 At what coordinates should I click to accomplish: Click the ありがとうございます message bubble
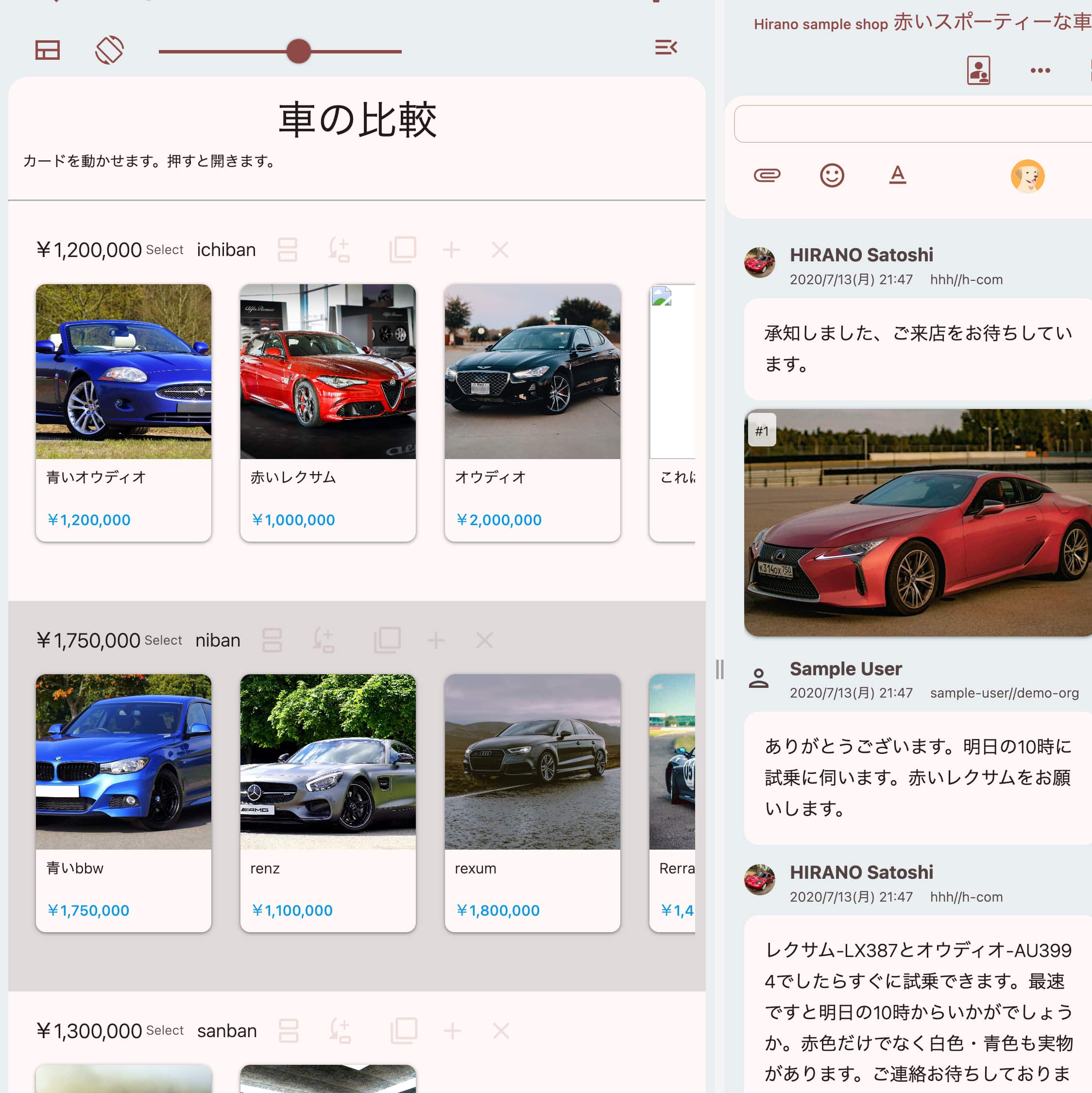point(918,778)
